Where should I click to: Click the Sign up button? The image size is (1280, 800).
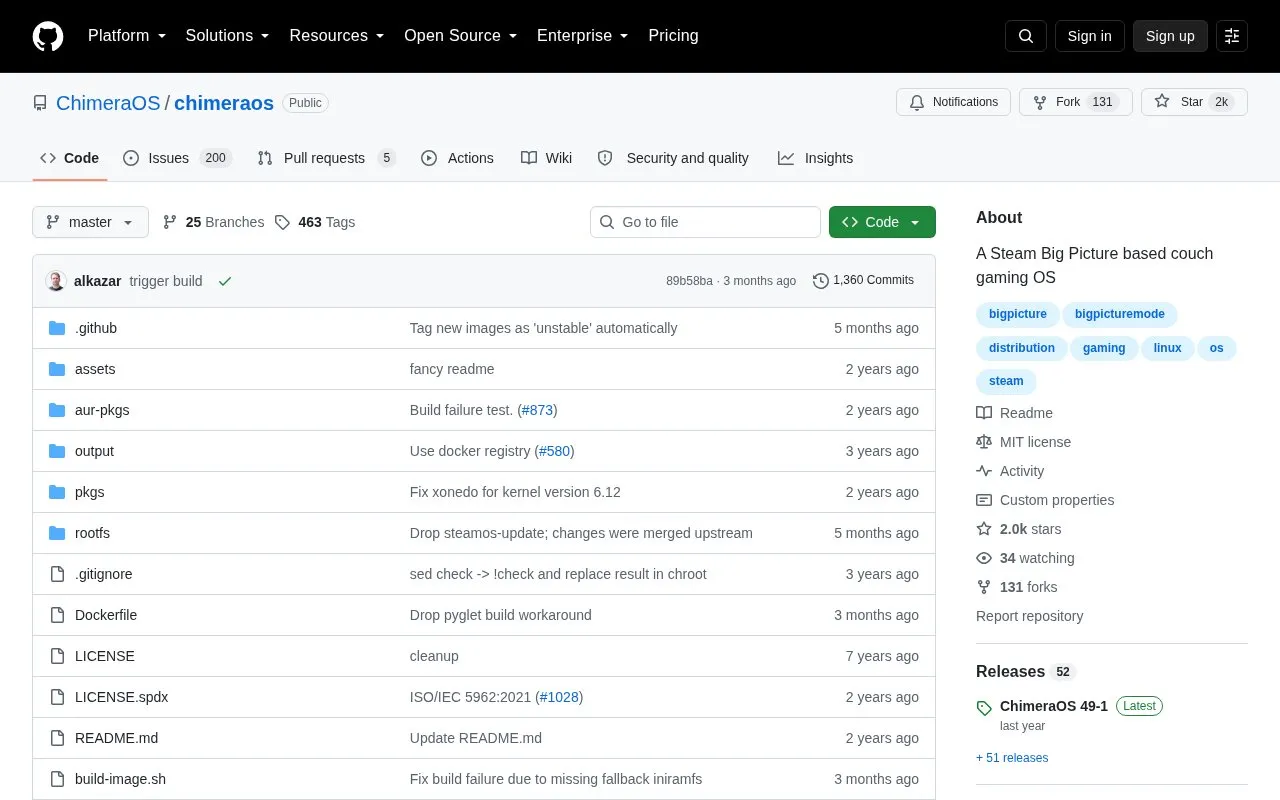[1170, 36]
